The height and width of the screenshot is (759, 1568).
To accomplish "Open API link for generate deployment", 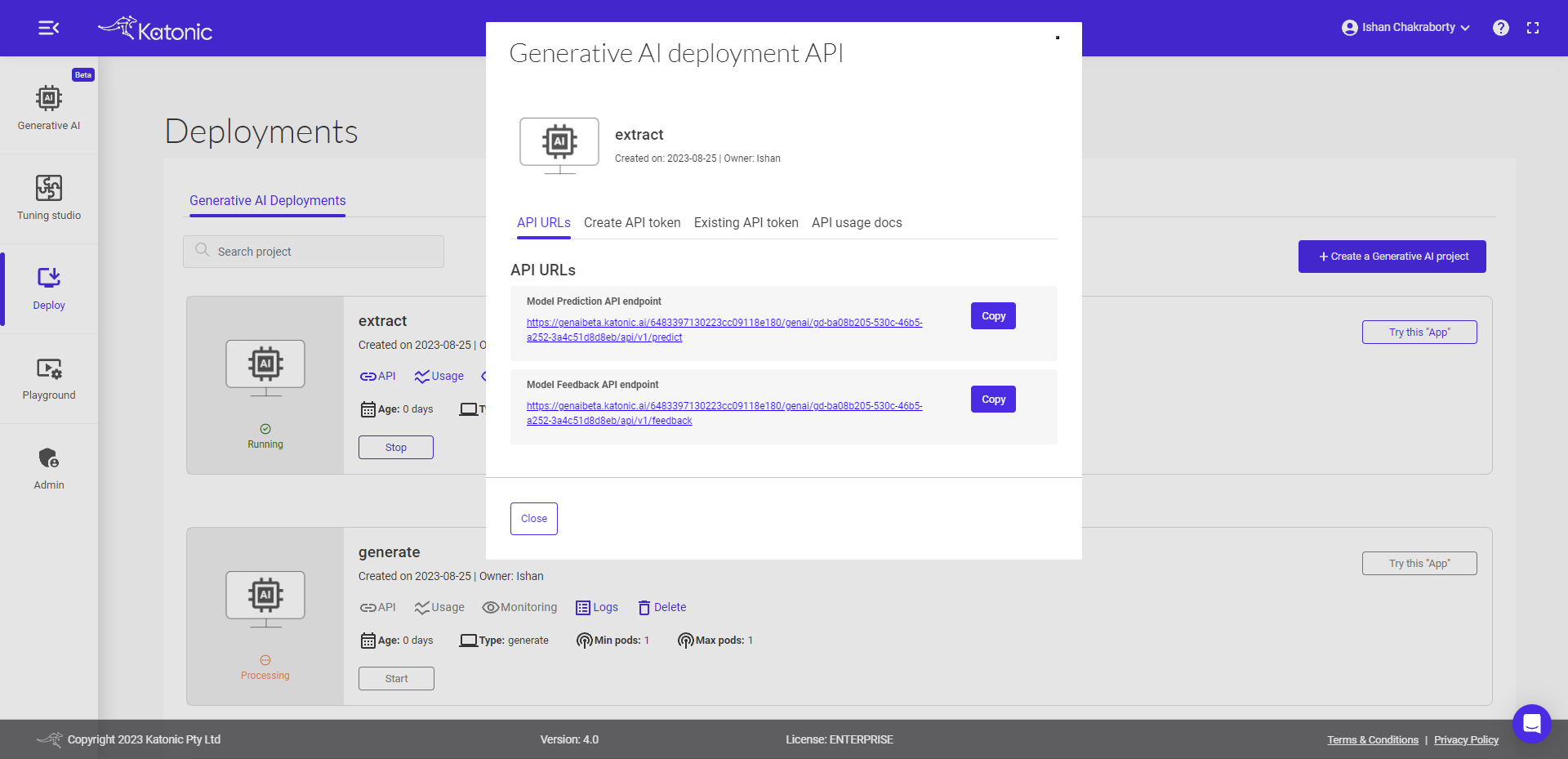I will 377,607.
